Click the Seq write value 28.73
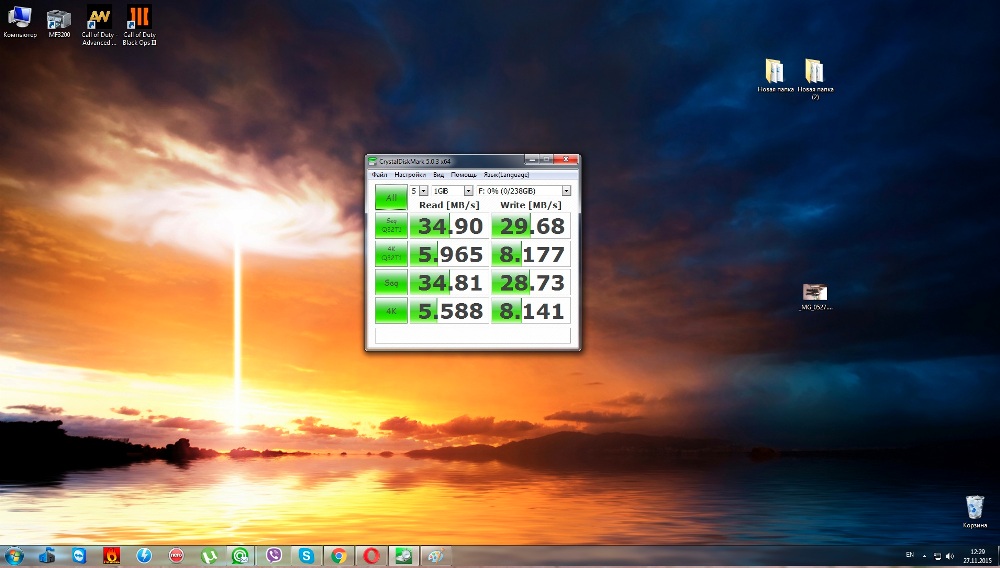Image resolution: width=1000 pixels, height=568 pixels. coord(531,282)
